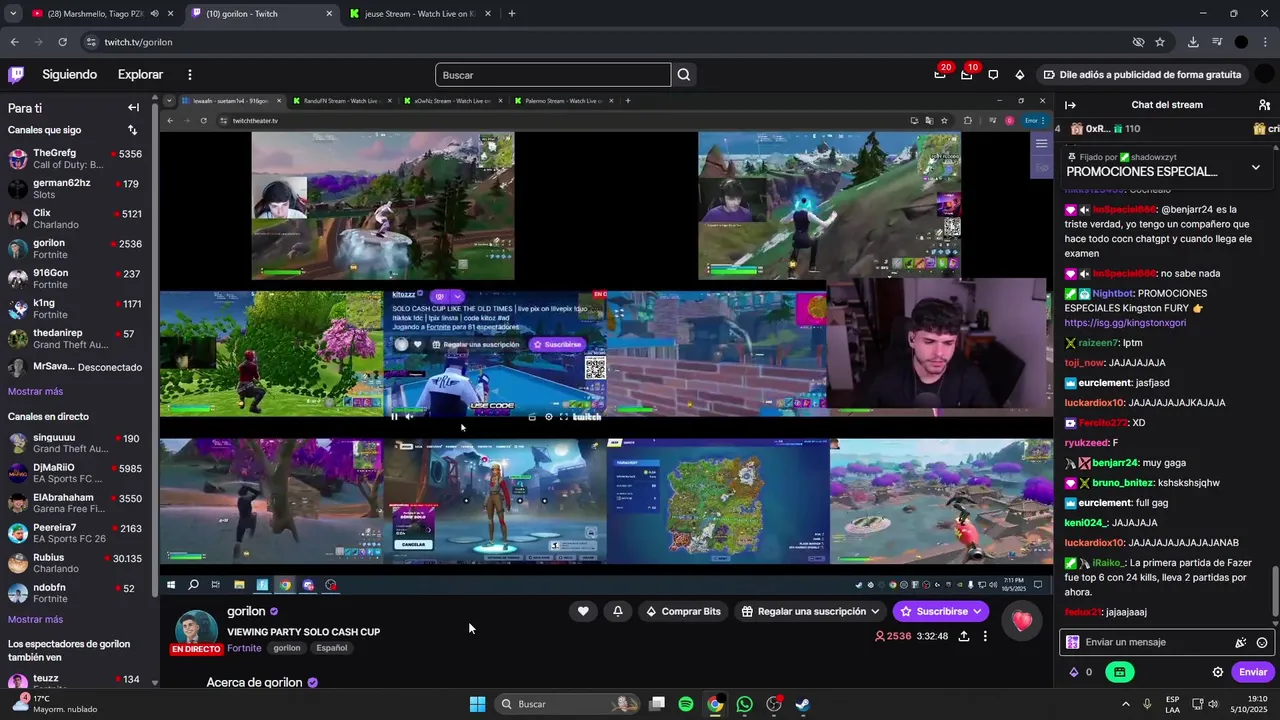Open the emote picker smiley in chat
Screen dimensions: 1280x720
click(1262, 643)
